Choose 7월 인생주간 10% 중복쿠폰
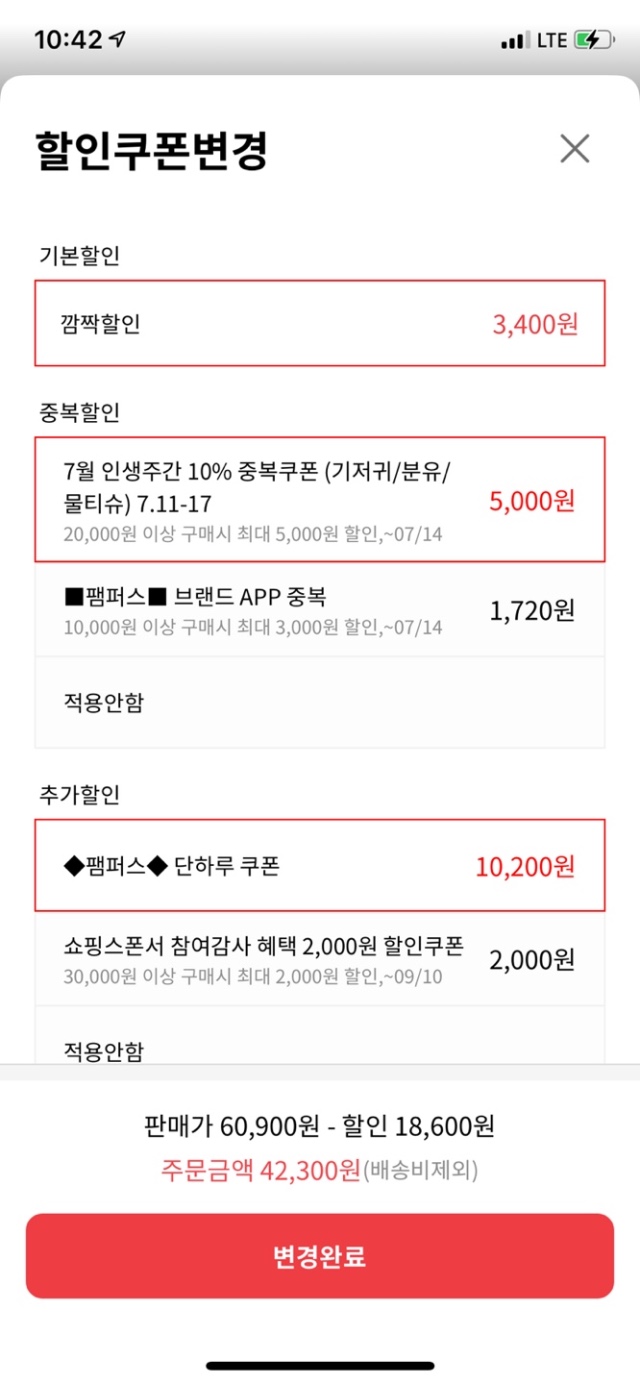 click(x=320, y=498)
